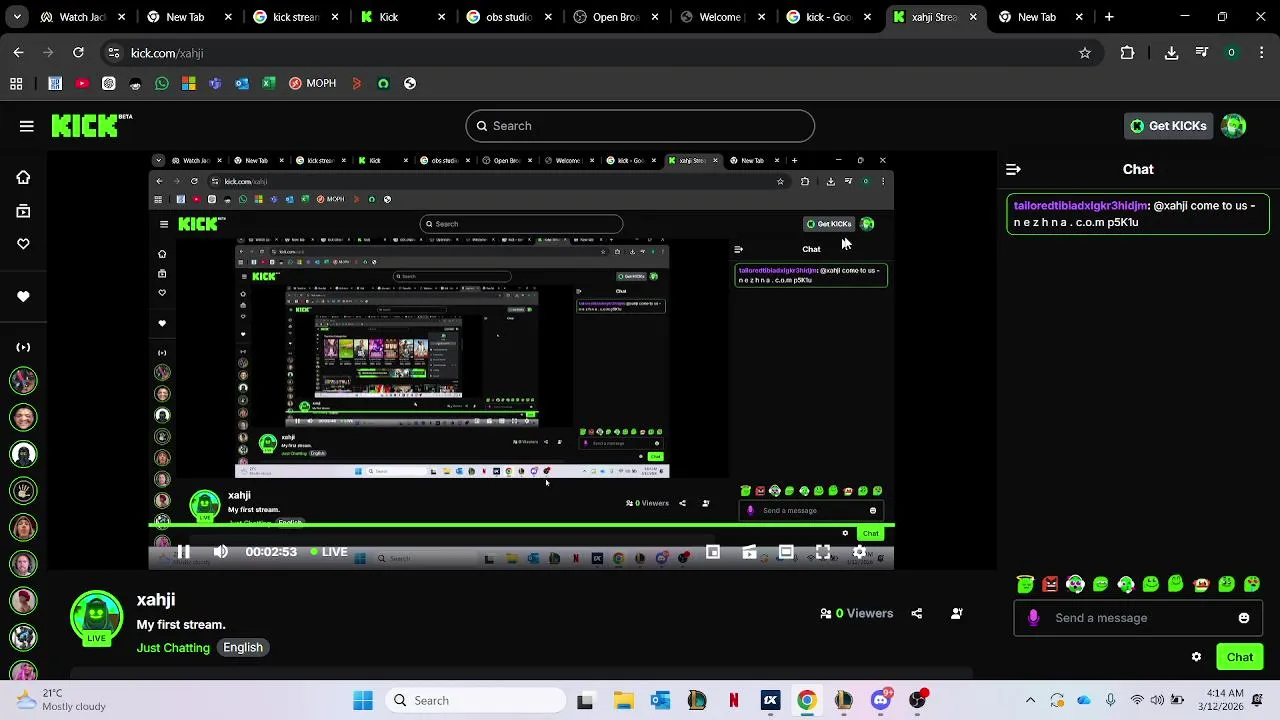Open Chrome extensions puzzle icon

1128,53
